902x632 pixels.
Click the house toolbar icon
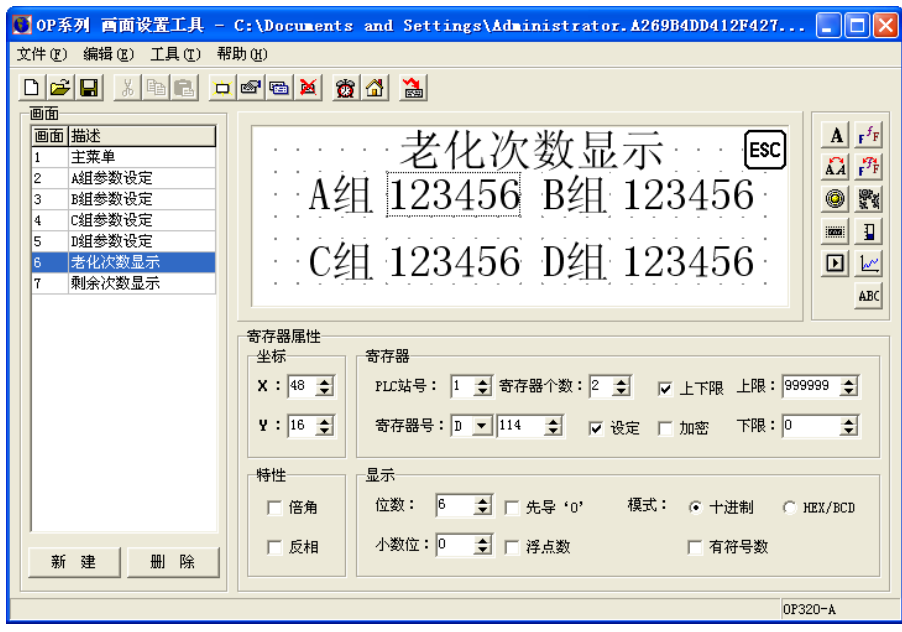tap(374, 88)
